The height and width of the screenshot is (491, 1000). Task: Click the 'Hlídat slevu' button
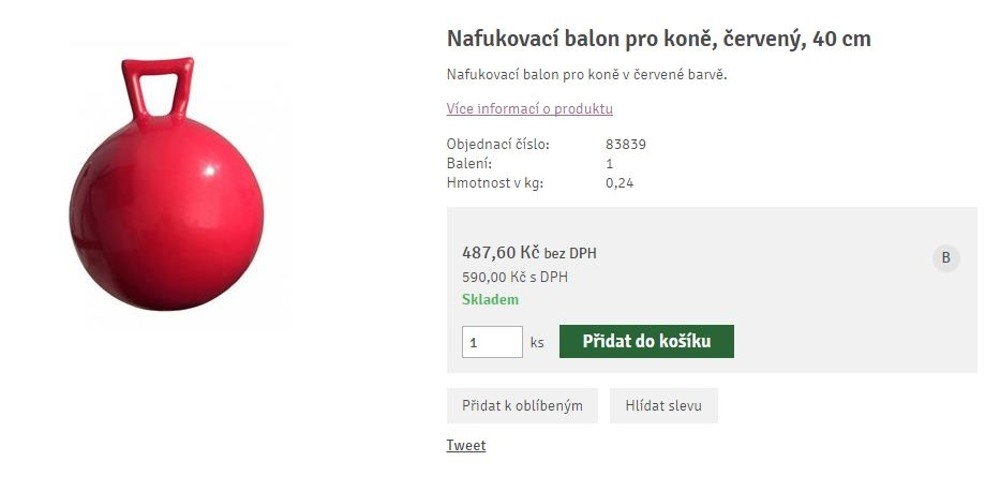tap(663, 406)
